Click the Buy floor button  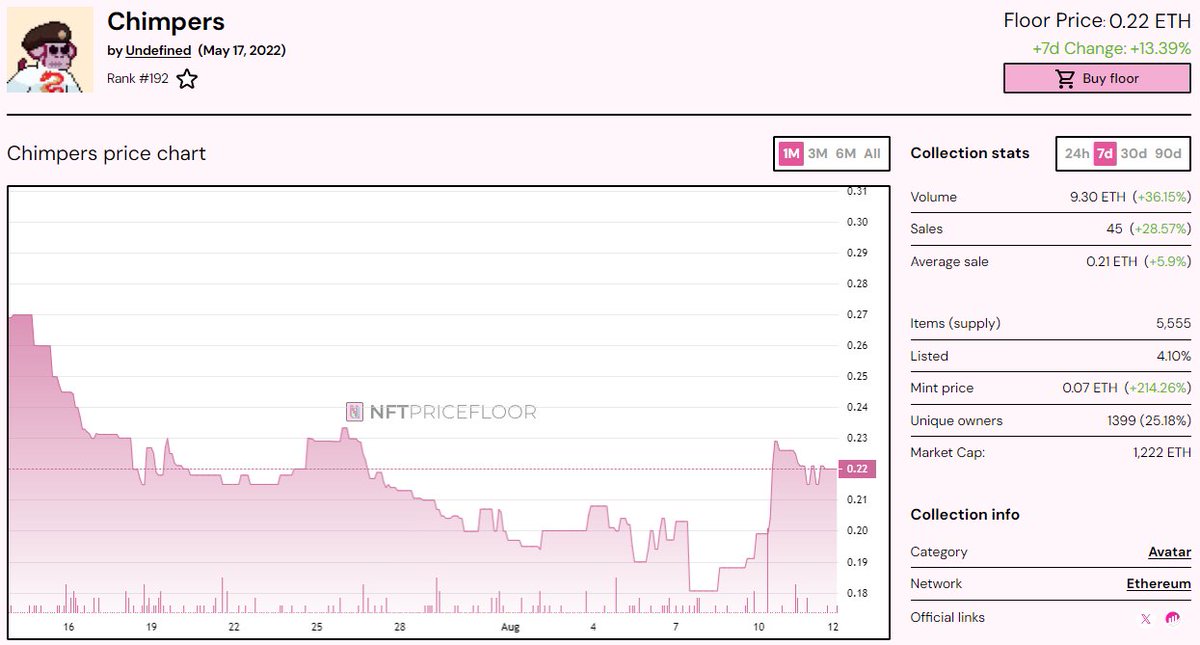pos(1097,78)
